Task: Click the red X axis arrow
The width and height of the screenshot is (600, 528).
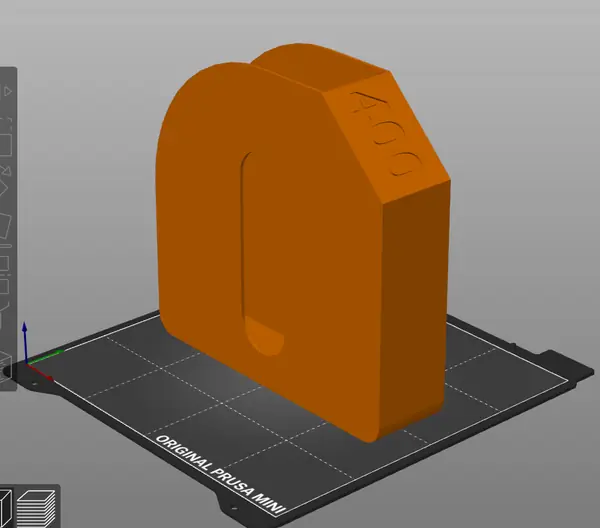Action: (40, 372)
